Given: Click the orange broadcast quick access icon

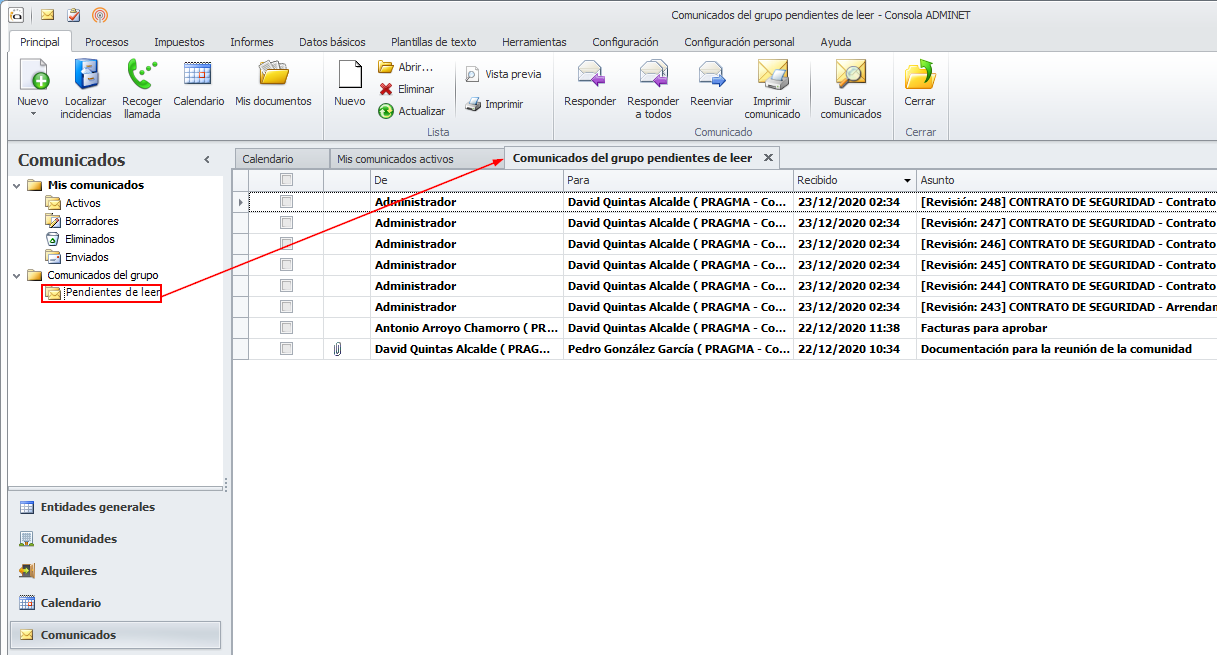Looking at the screenshot, I should click(x=99, y=15).
